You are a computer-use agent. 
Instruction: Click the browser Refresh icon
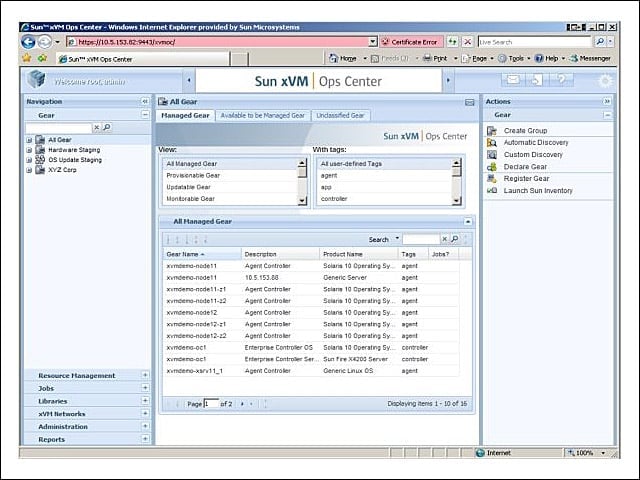452,42
